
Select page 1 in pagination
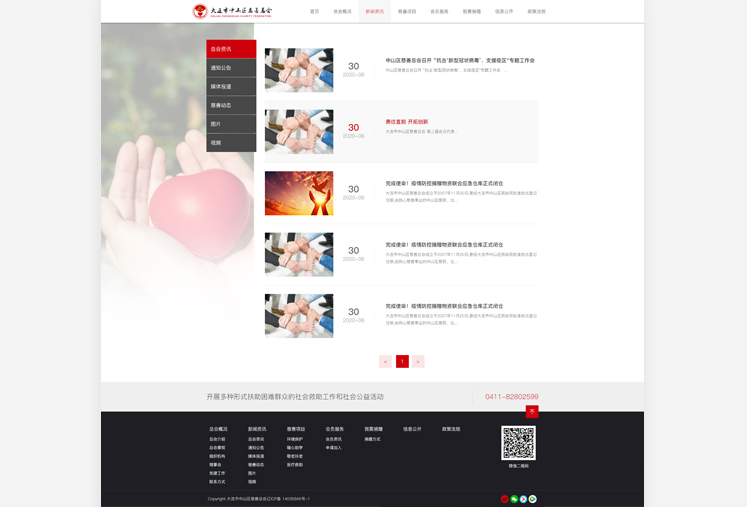point(402,361)
